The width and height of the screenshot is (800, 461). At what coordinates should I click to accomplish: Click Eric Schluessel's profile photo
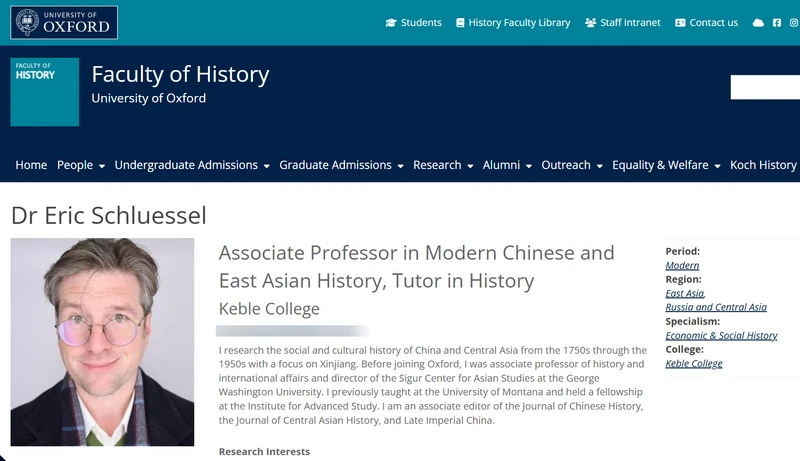click(103, 342)
